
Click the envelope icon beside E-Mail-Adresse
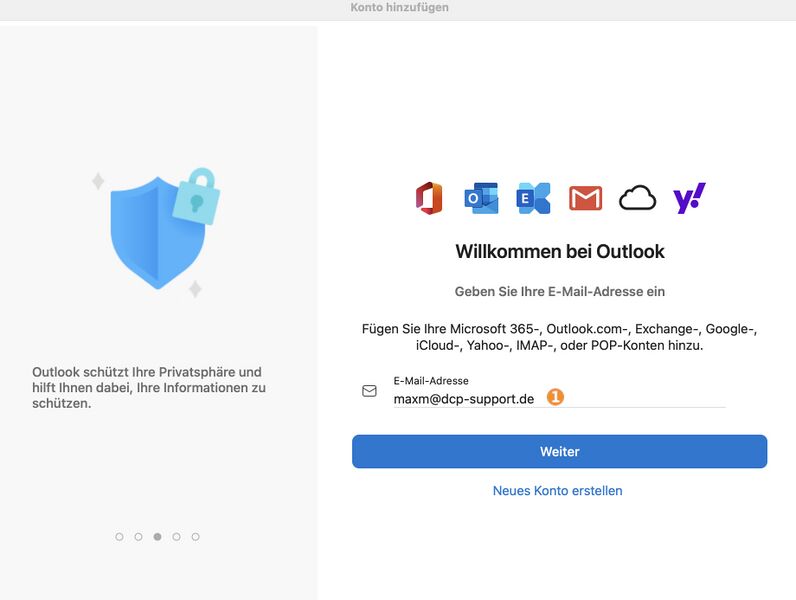point(369,391)
